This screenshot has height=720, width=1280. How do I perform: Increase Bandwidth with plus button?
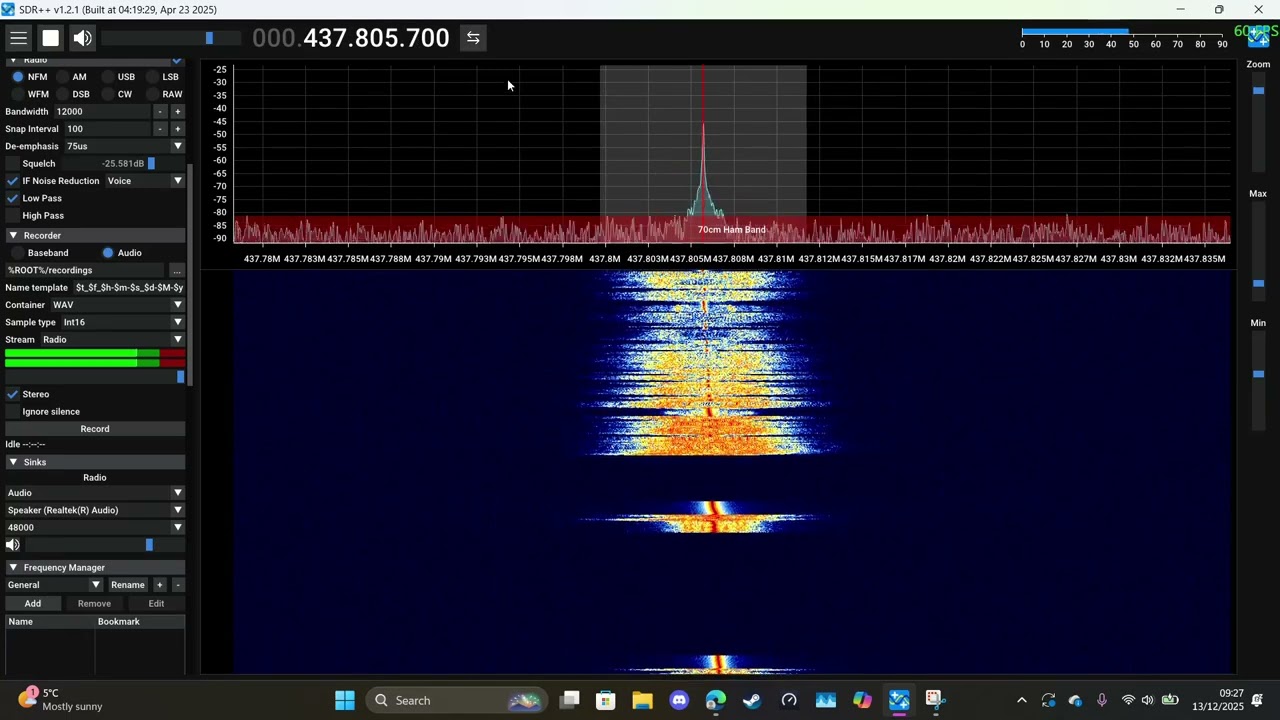coord(178,112)
